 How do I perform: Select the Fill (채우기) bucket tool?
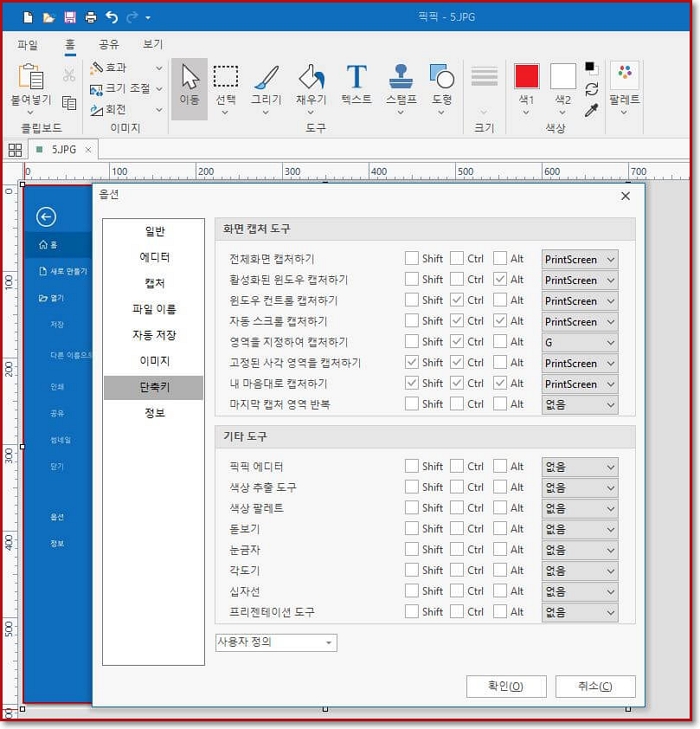(311, 88)
